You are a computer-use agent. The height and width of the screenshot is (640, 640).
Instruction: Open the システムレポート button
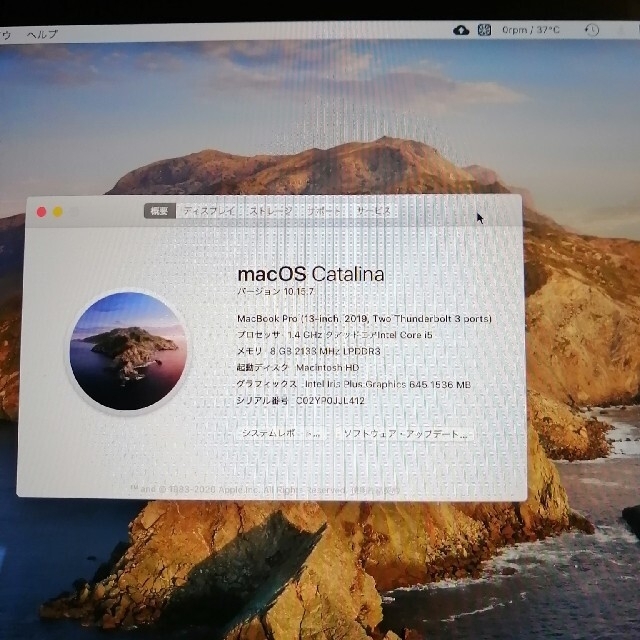tap(282, 433)
